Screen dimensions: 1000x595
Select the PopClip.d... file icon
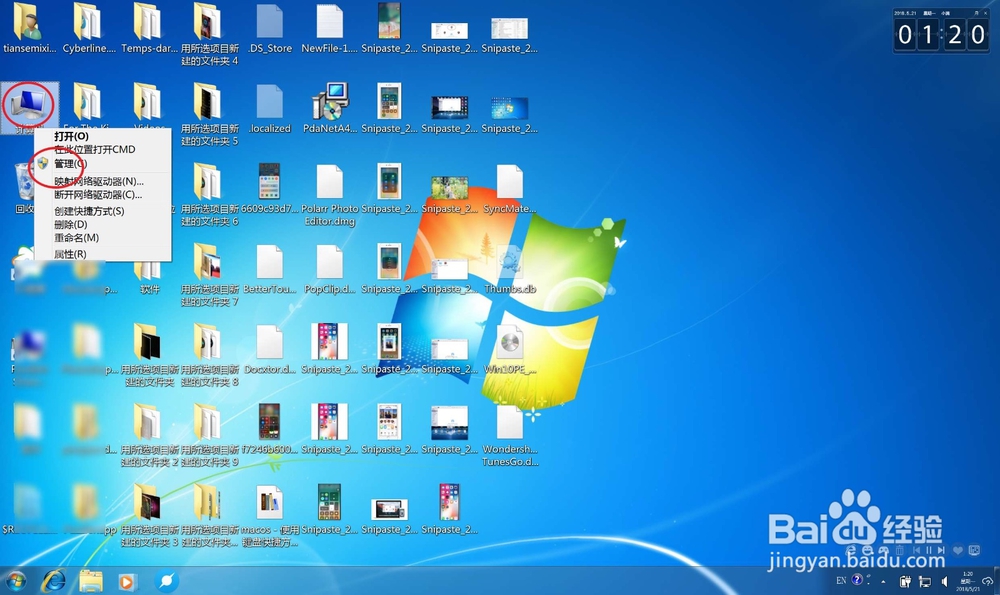(x=330, y=270)
